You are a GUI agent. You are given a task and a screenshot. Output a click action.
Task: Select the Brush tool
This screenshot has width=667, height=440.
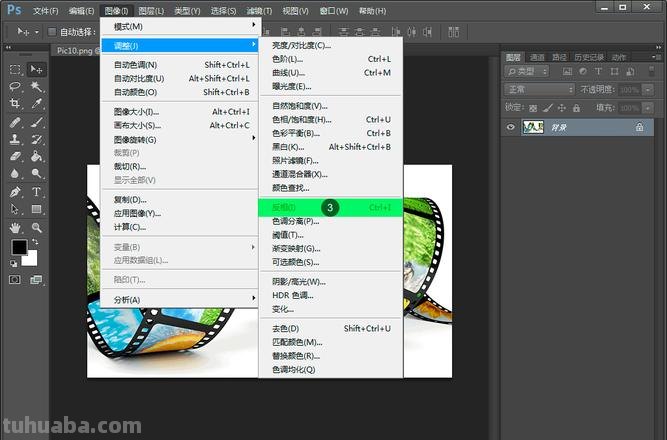[x=37, y=123]
